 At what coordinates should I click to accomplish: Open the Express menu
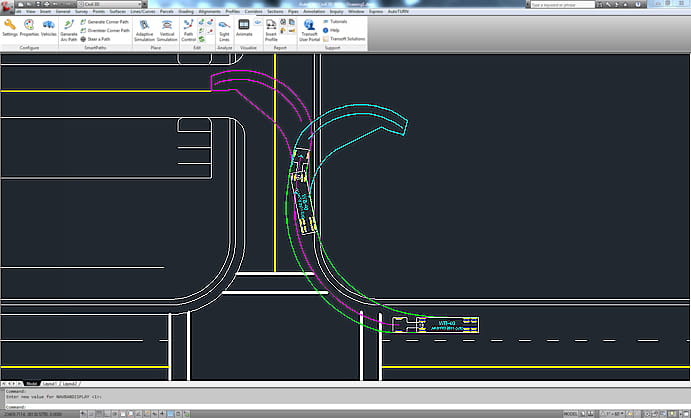376,11
